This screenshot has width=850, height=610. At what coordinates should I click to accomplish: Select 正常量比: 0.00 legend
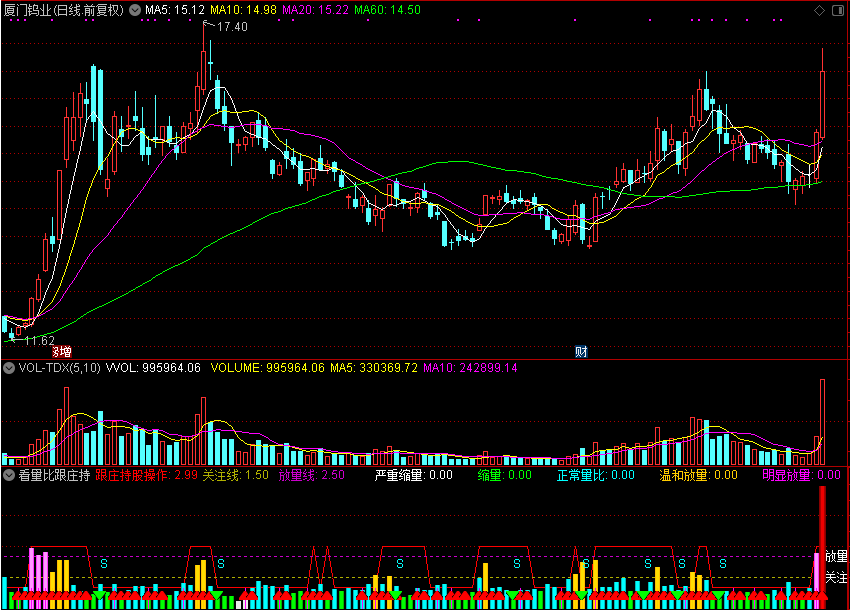596,476
